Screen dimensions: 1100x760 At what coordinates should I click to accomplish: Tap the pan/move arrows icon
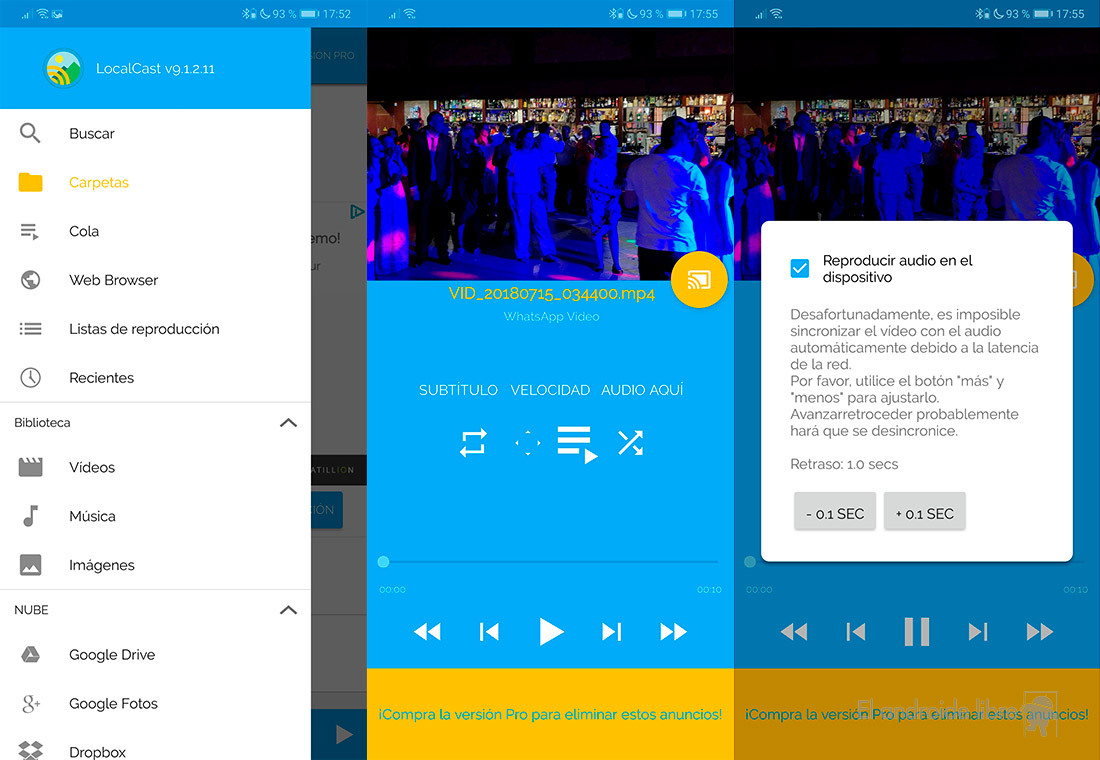pos(527,443)
